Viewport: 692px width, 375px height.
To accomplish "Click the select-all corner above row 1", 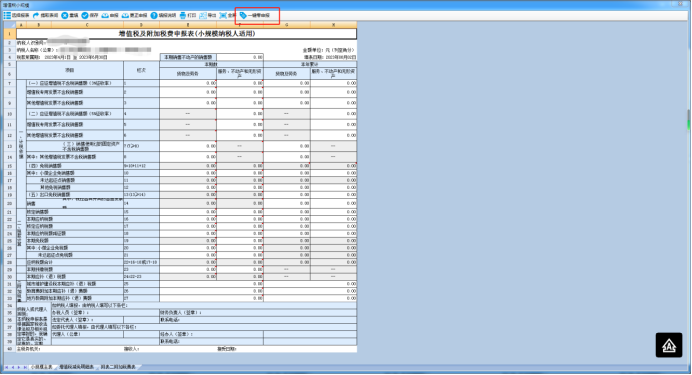I will click(x=9, y=25).
